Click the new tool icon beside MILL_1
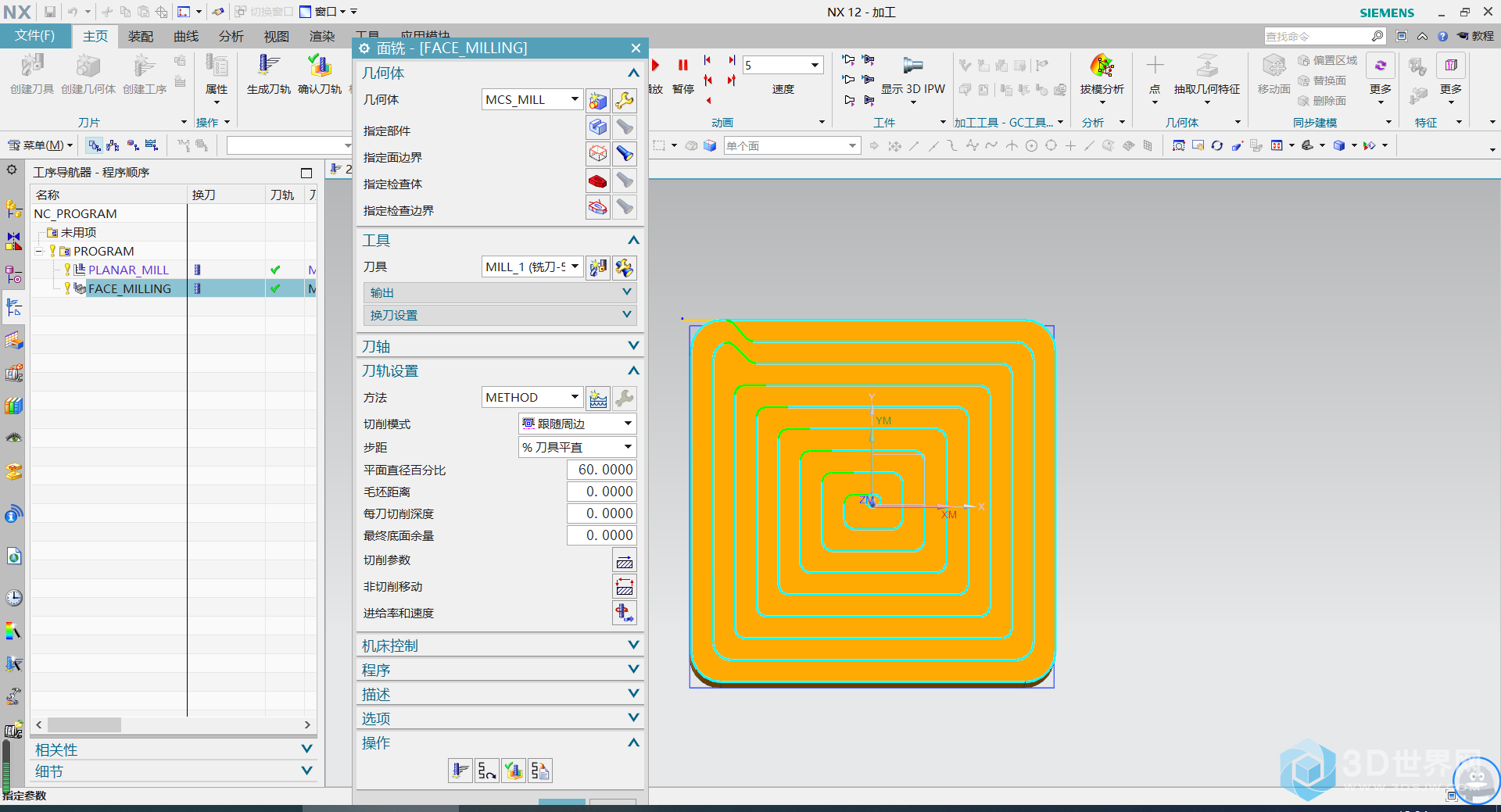Screen dimensions: 1501x812 tap(598, 267)
